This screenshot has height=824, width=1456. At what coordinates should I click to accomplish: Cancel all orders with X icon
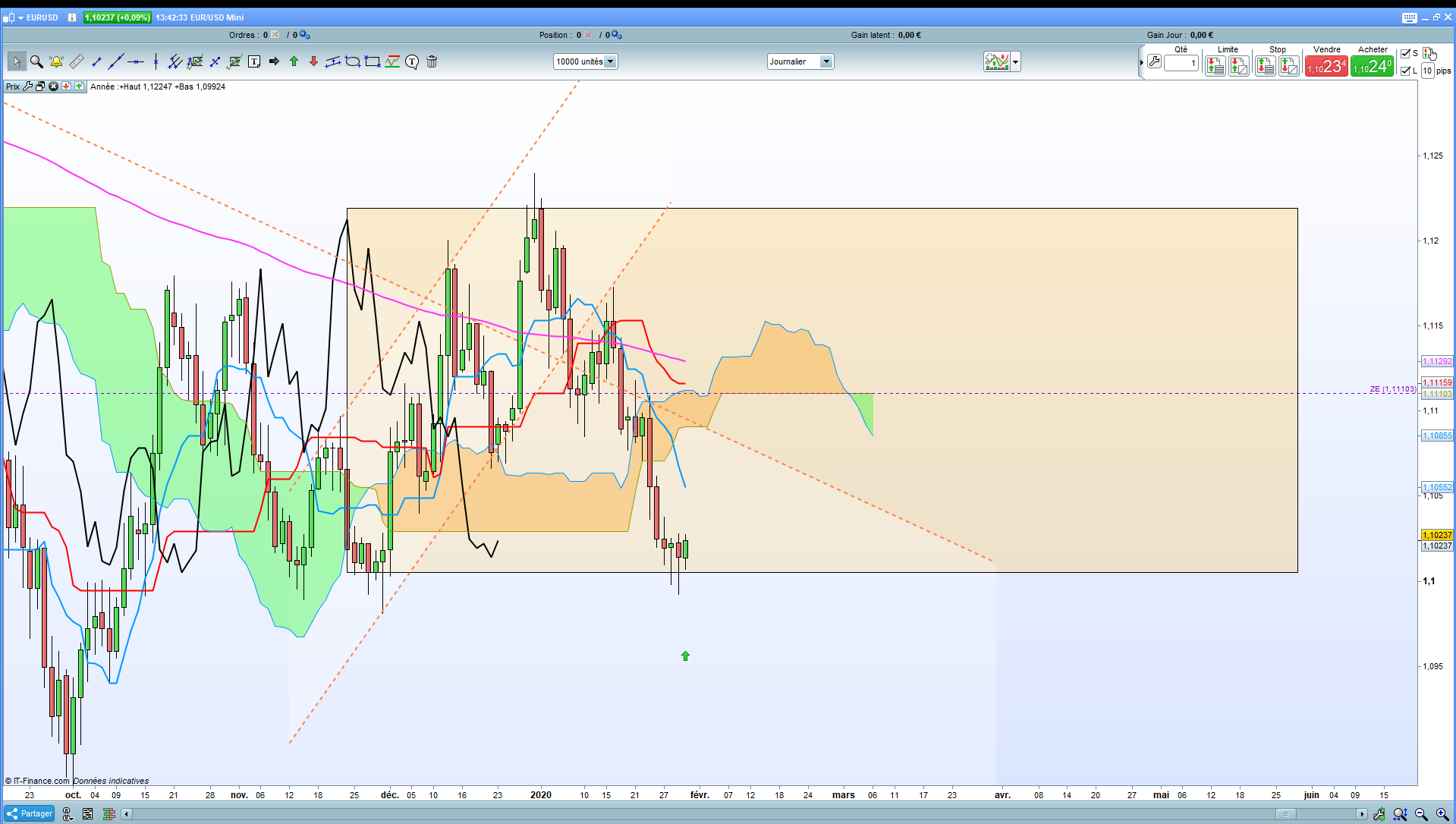pos(275,35)
